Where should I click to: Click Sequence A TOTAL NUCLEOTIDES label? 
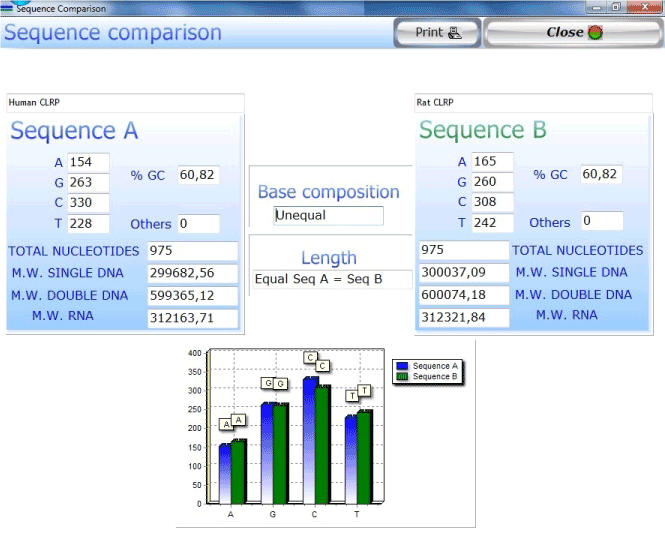click(x=74, y=251)
